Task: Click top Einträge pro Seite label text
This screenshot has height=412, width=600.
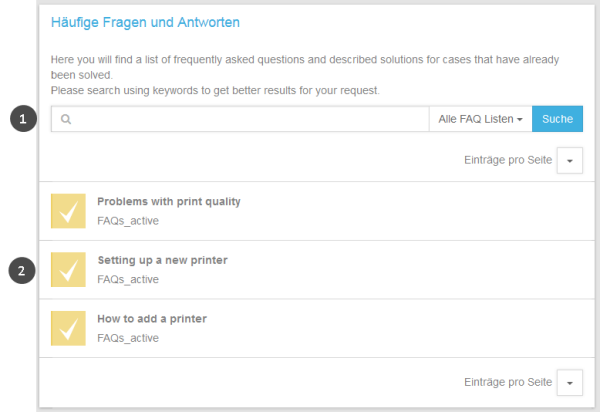Action: [508, 160]
